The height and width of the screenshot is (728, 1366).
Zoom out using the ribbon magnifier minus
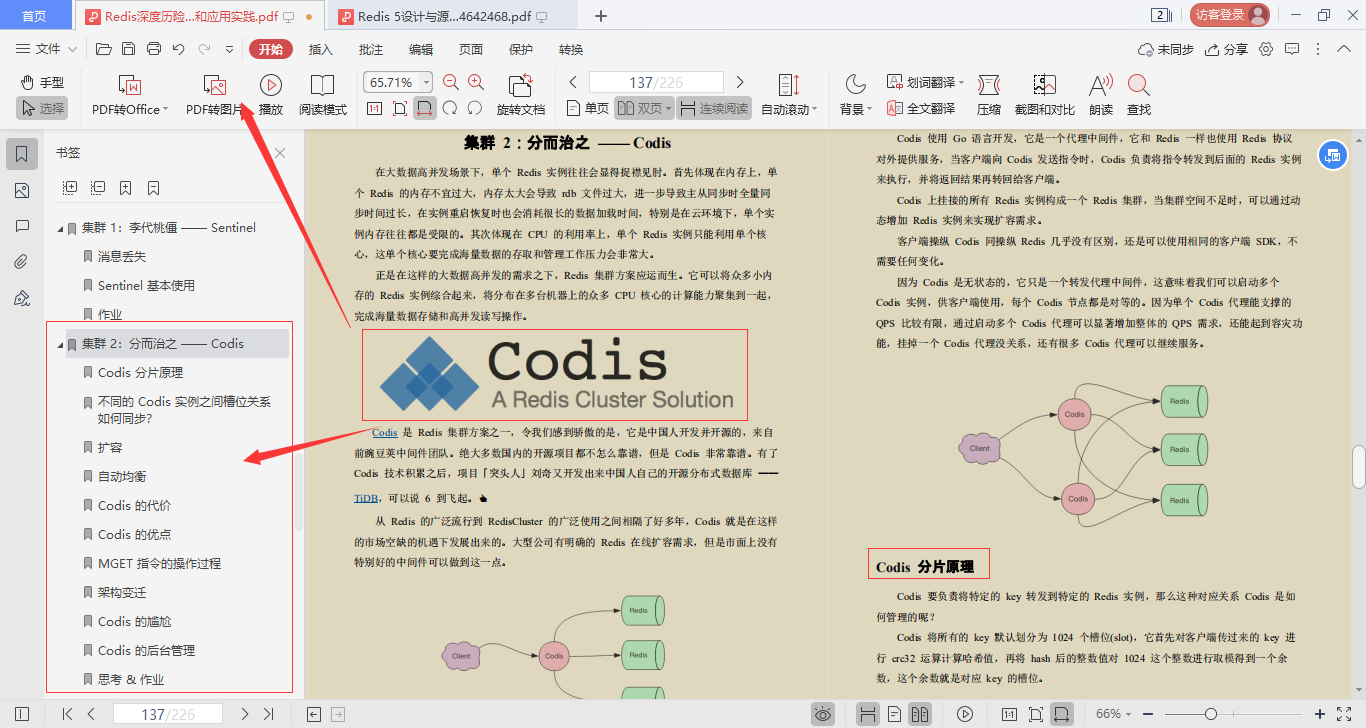(x=451, y=83)
